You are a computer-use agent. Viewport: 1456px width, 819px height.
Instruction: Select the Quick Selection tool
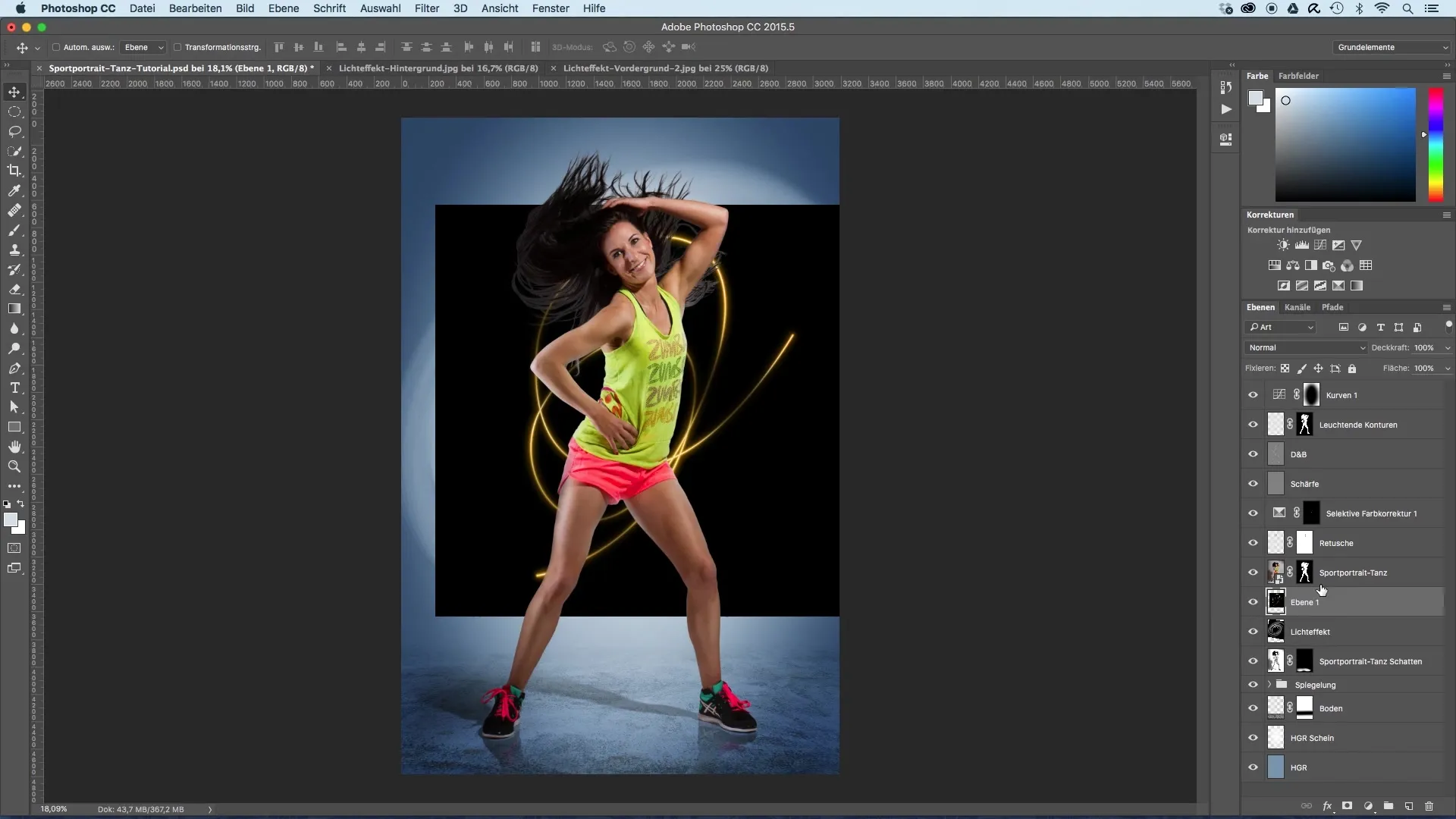(14, 151)
